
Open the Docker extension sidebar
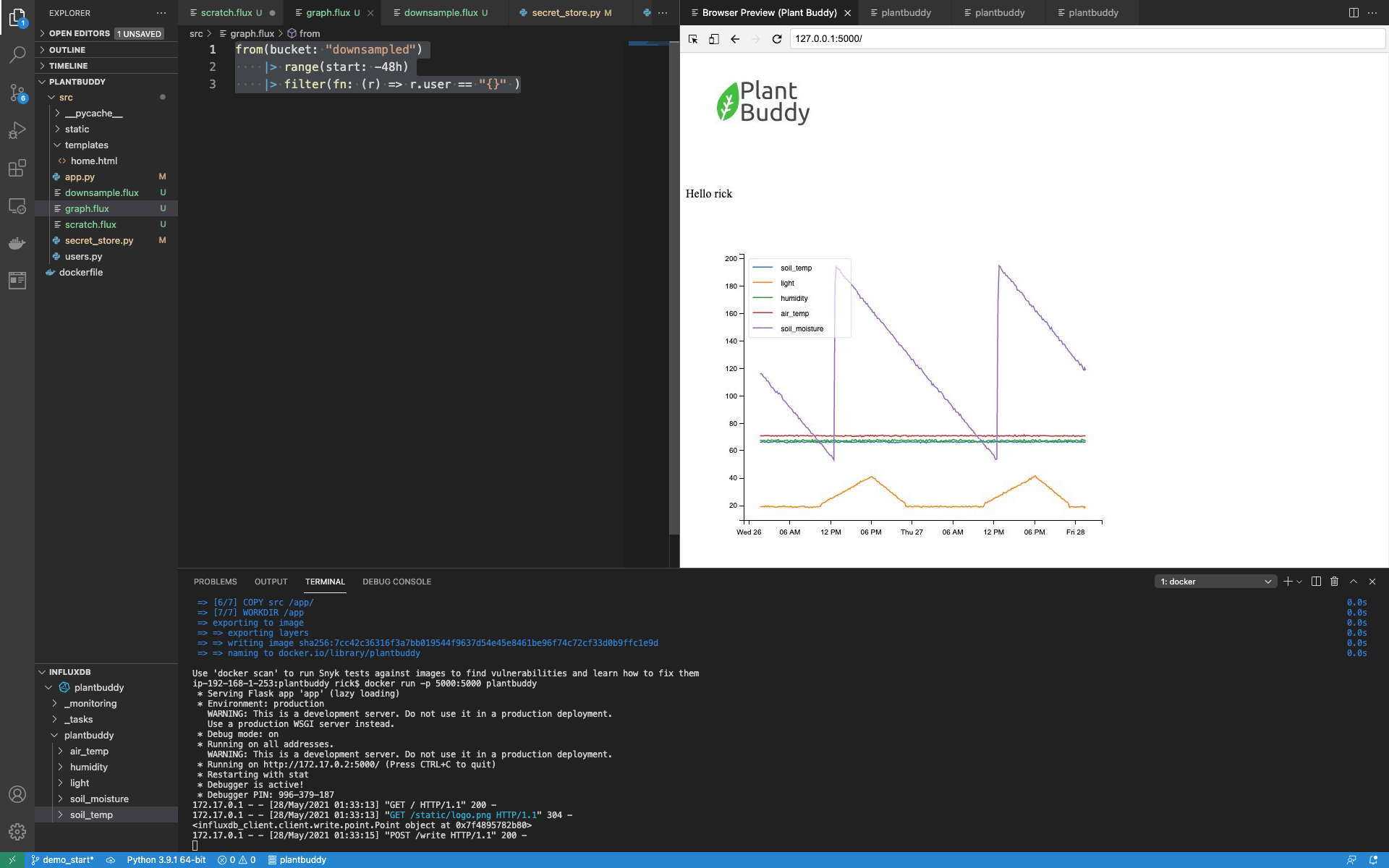click(x=17, y=243)
